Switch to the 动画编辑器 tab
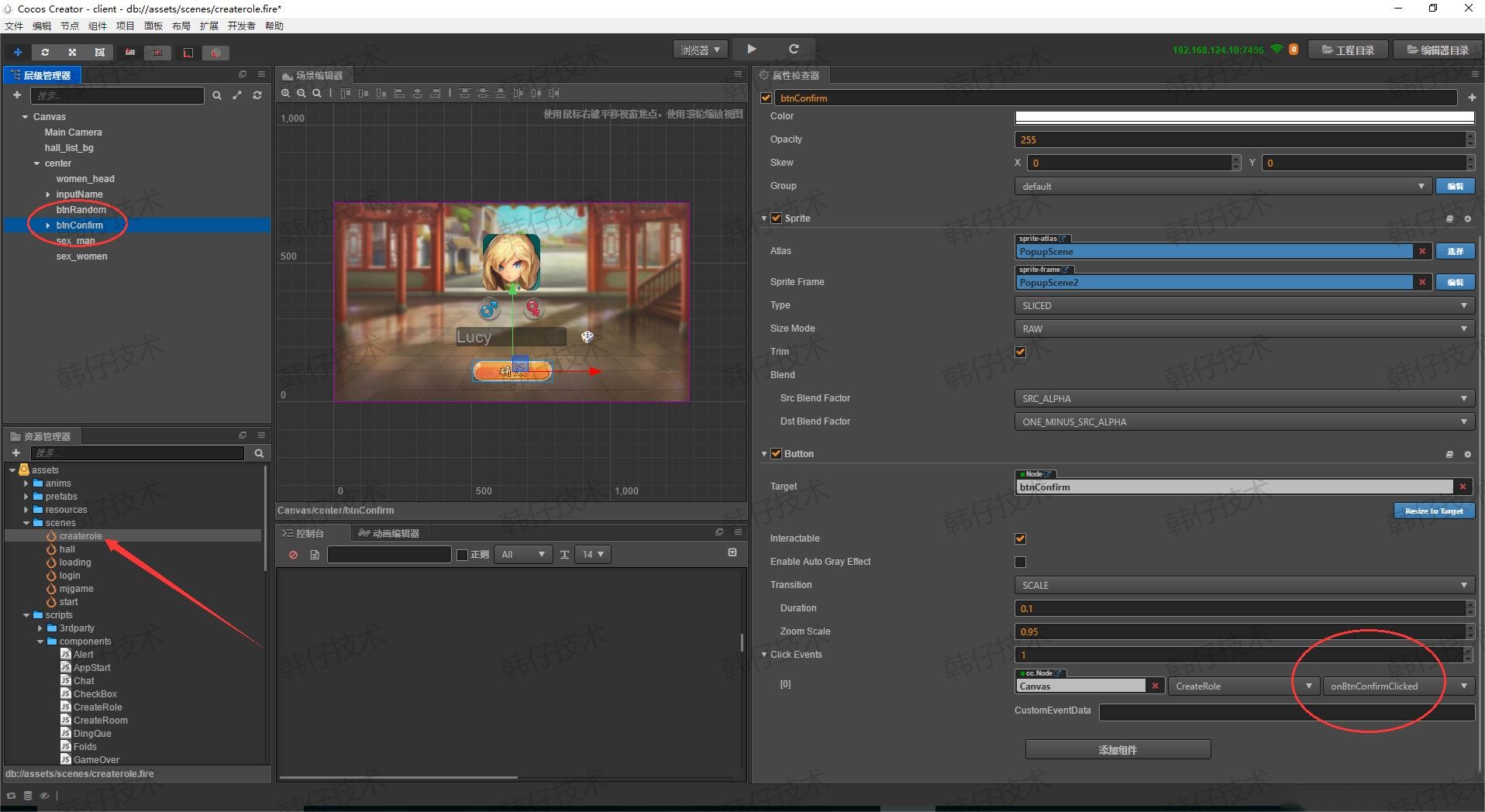The image size is (1485, 812). (x=389, y=533)
